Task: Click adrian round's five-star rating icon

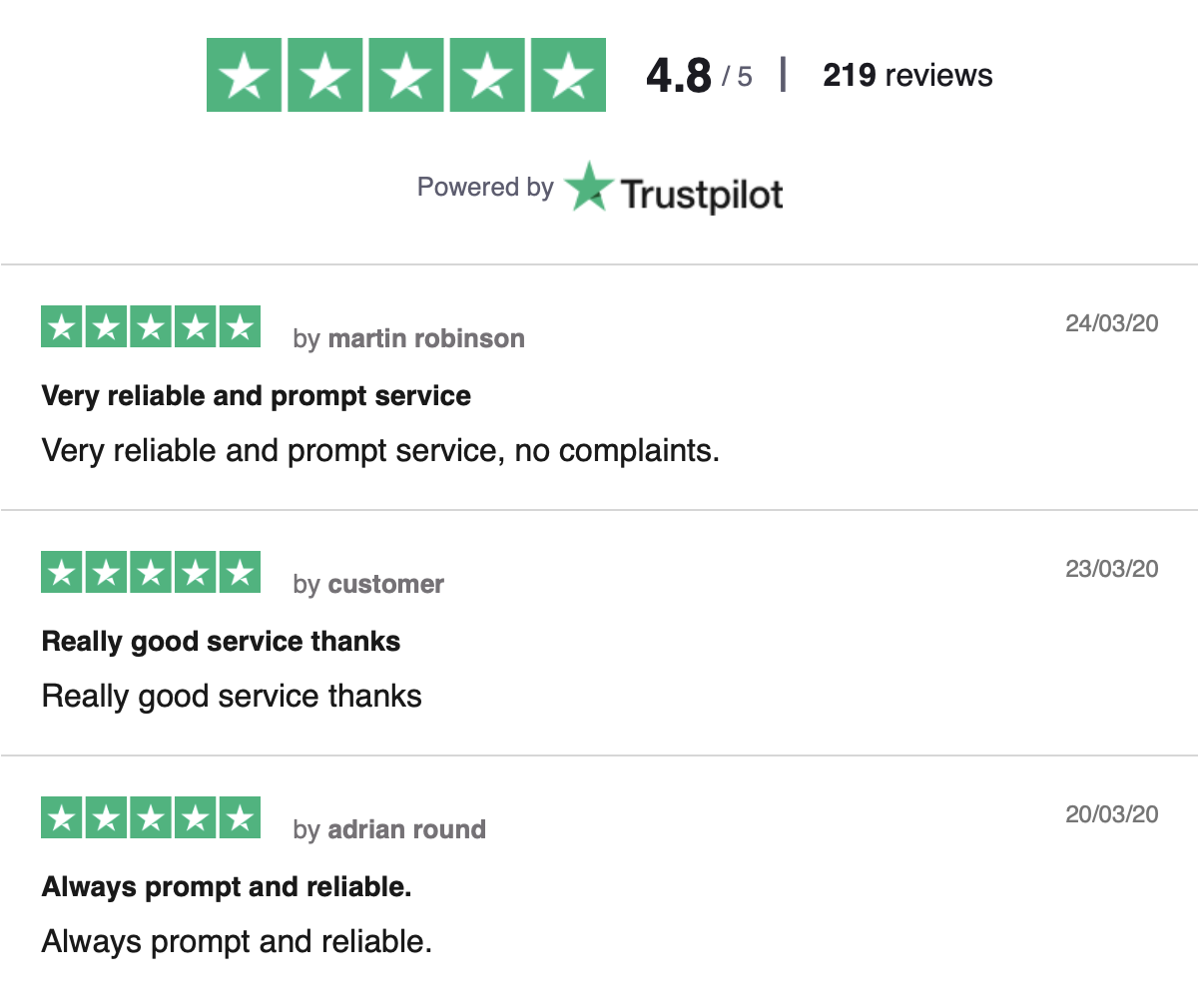Action: [151, 817]
